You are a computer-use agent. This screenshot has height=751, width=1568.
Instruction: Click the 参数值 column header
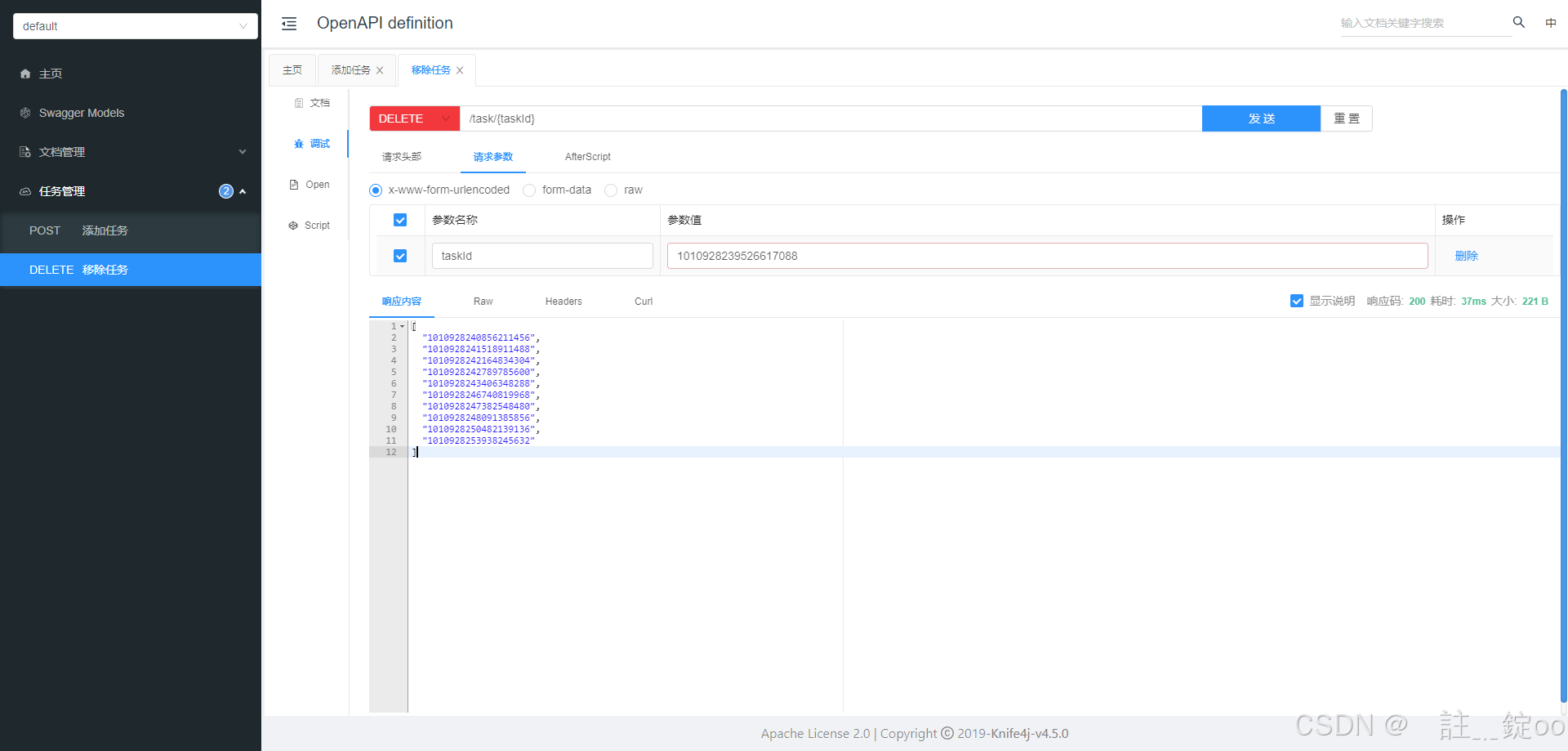pyautogui.click(x=684, y=220)
